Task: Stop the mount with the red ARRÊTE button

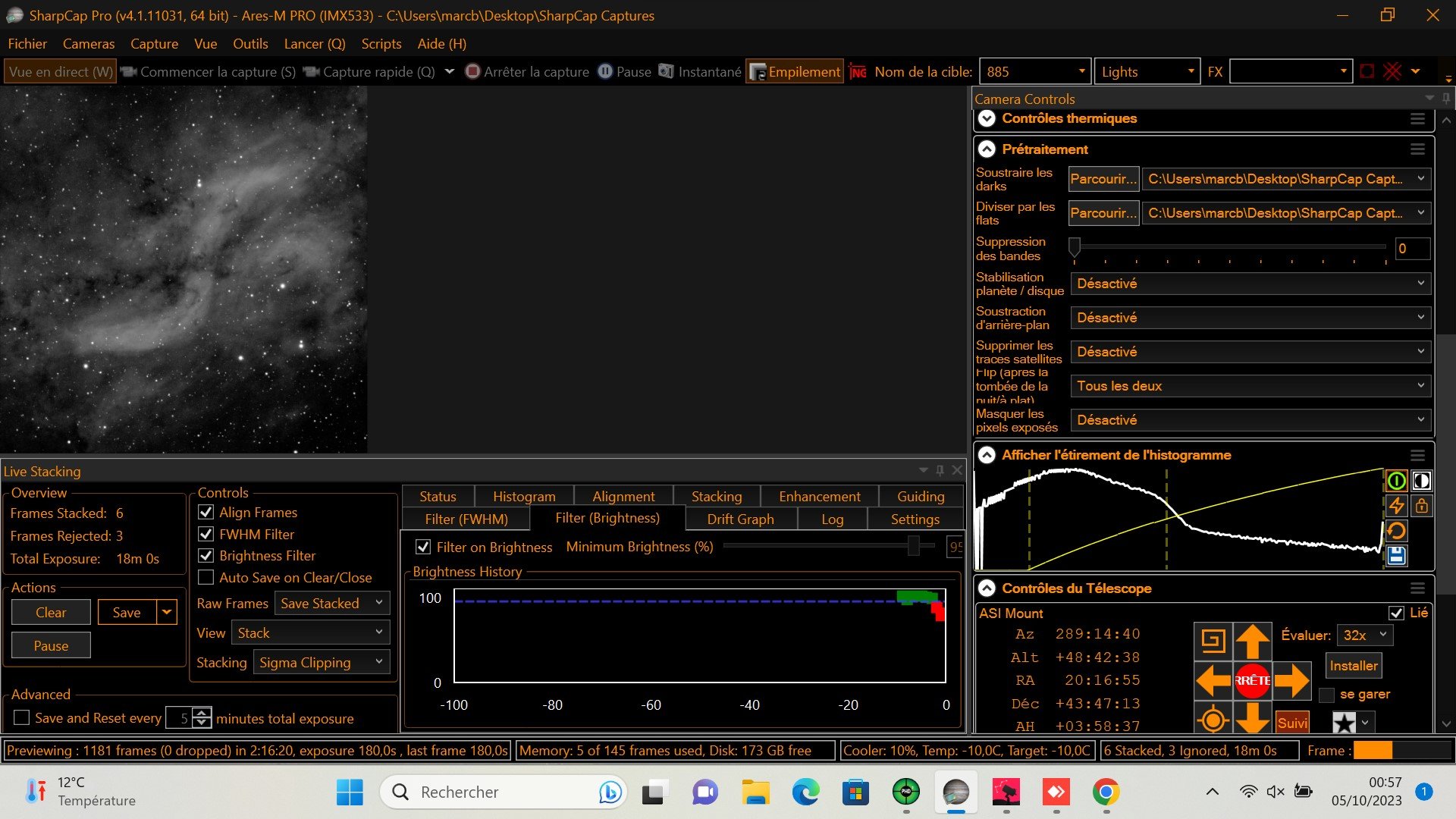Action: 1252,680
